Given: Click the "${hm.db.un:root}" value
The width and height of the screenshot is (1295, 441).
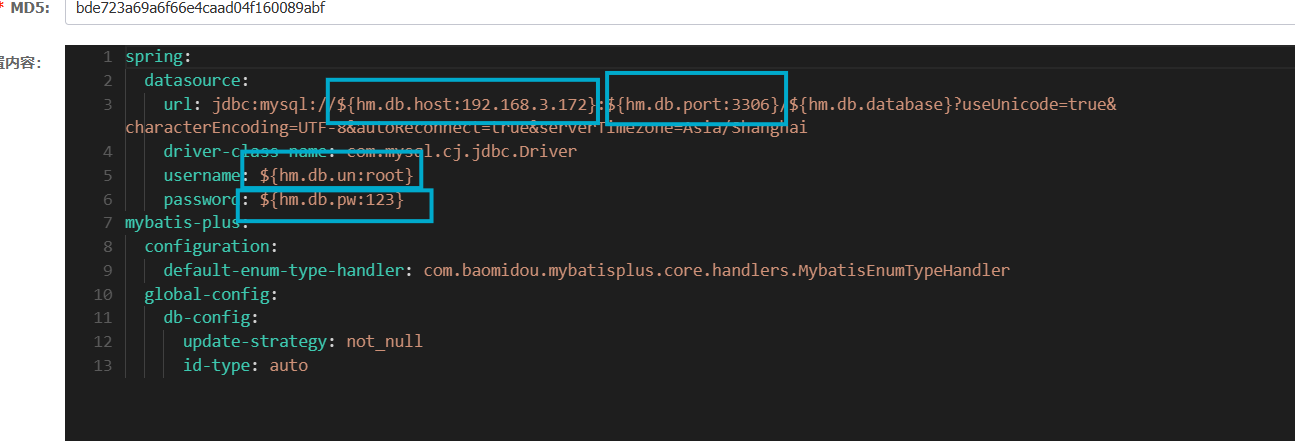Looking at the screenshot, I should pyautogui.click(x=336, y=176).
